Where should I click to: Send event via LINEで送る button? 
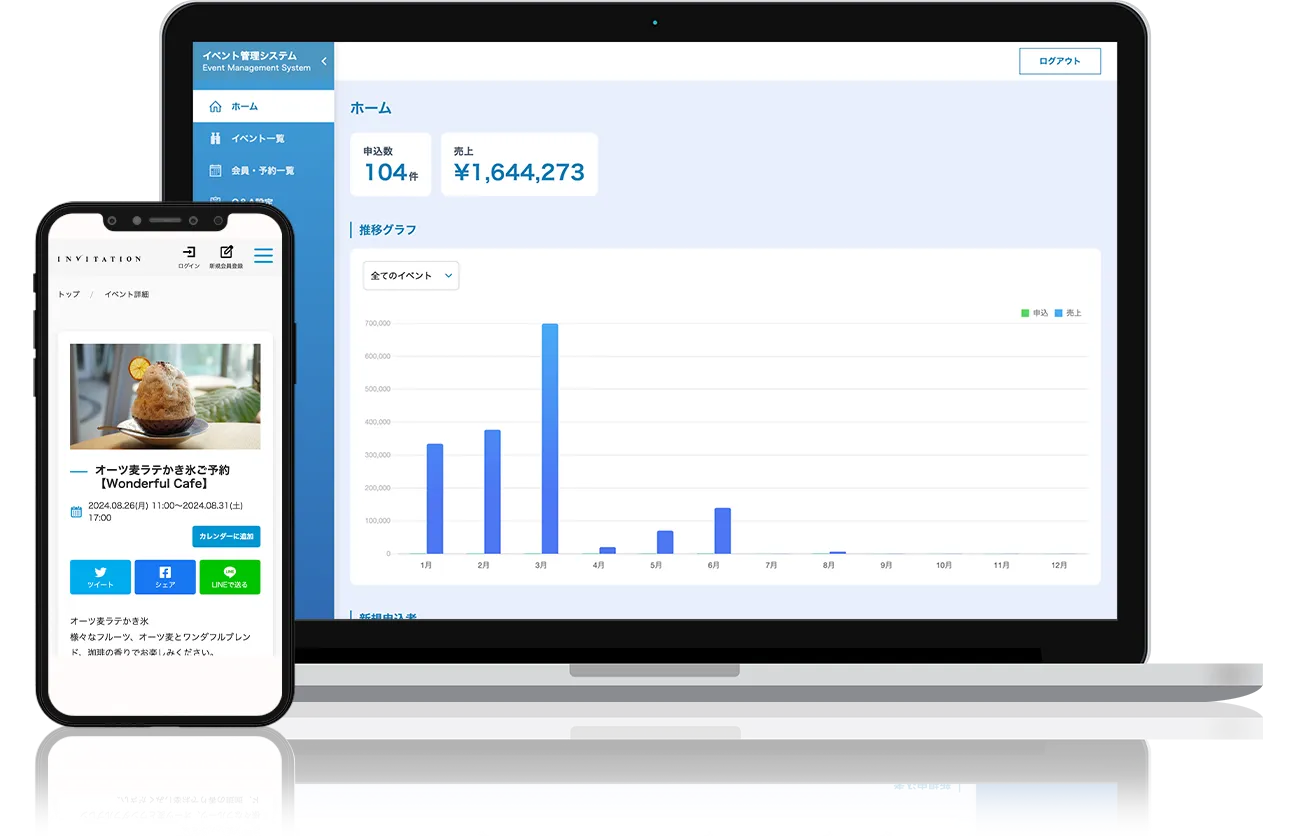[x=229, y=577]
